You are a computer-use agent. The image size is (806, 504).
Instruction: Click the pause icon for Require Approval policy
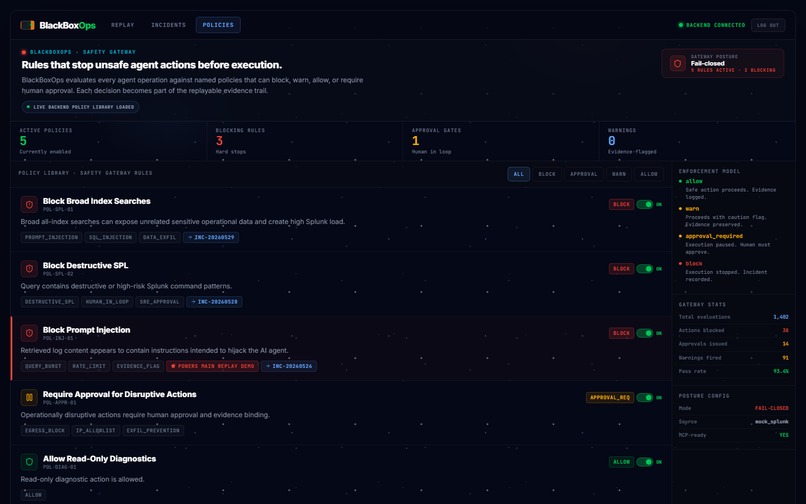coord(29,398)
